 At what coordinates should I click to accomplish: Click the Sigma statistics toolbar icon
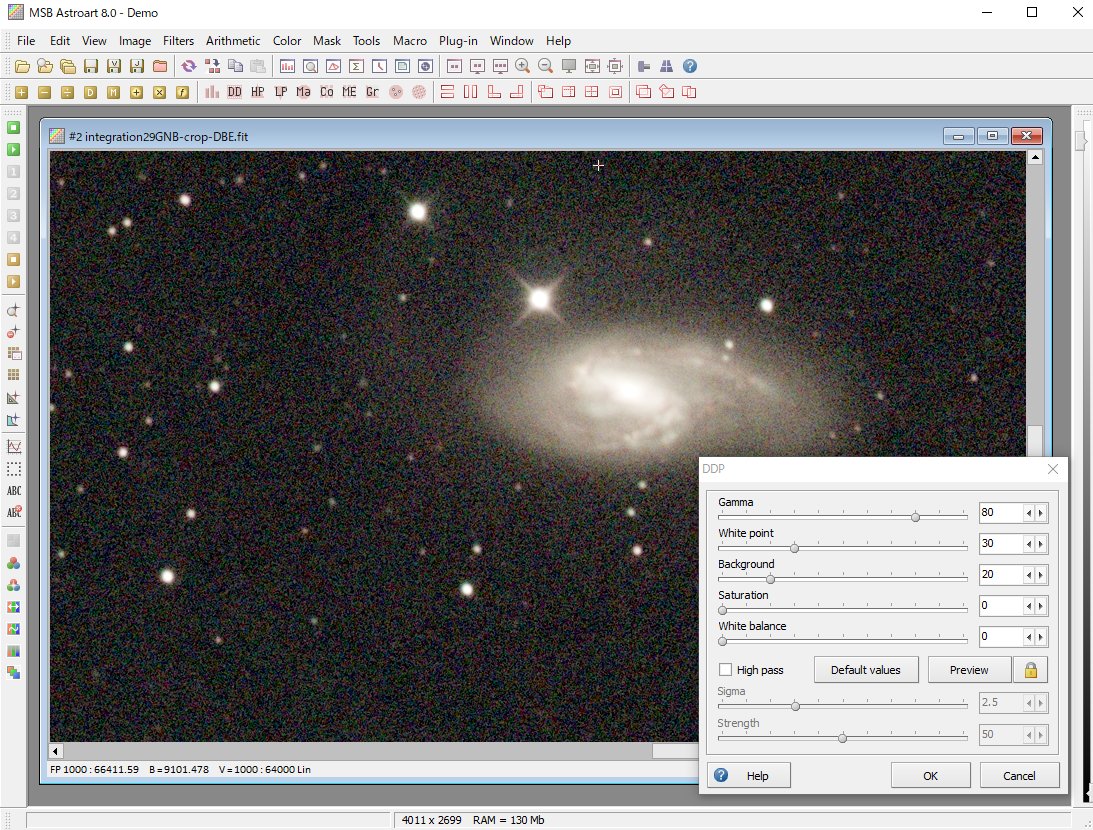tap(356, 67)
